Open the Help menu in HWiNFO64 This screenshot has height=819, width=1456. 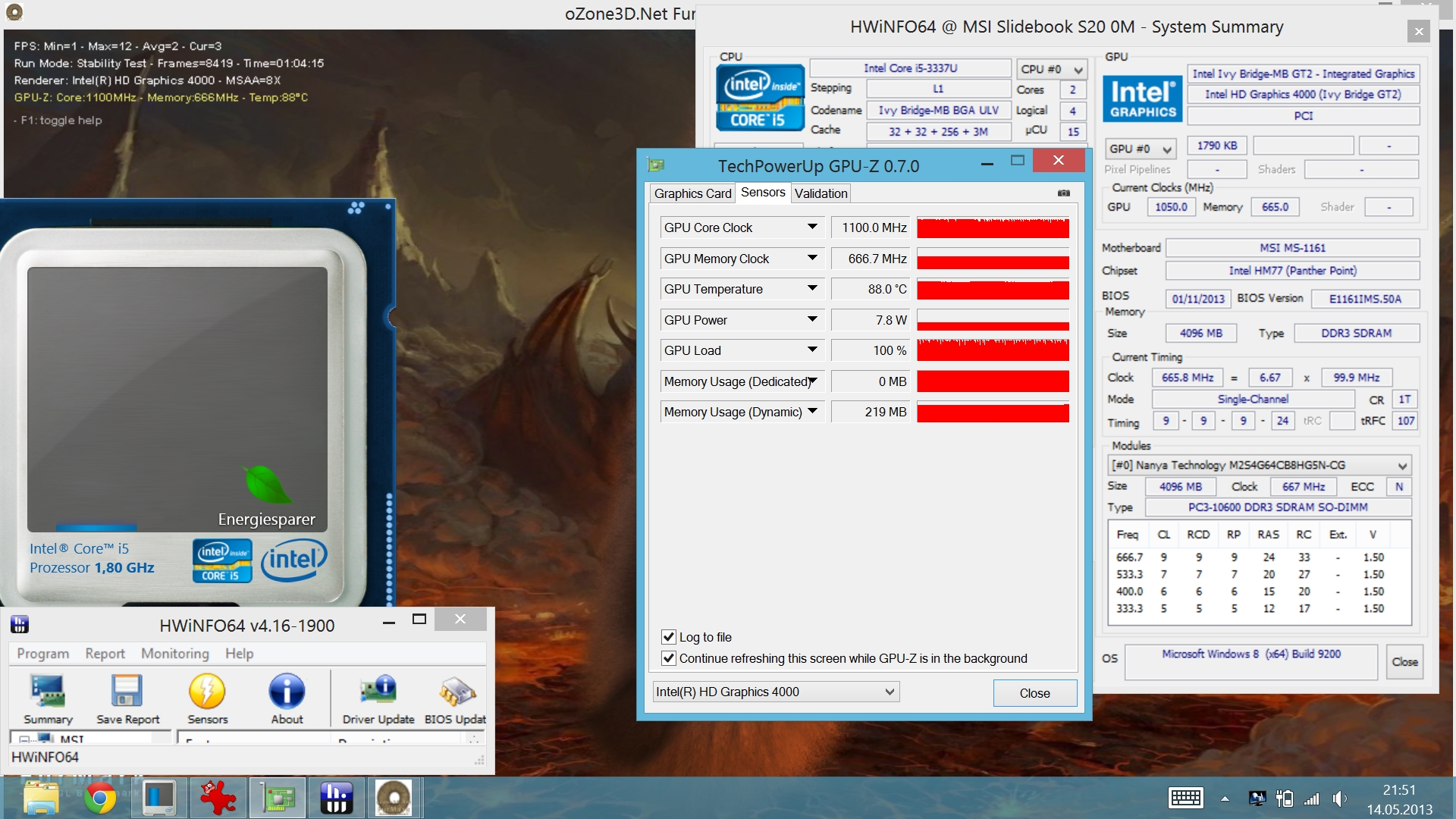[239, 654]
